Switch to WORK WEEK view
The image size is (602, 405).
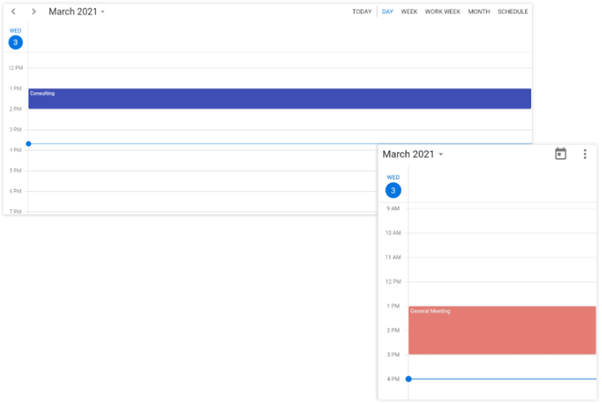click(442, 12)
